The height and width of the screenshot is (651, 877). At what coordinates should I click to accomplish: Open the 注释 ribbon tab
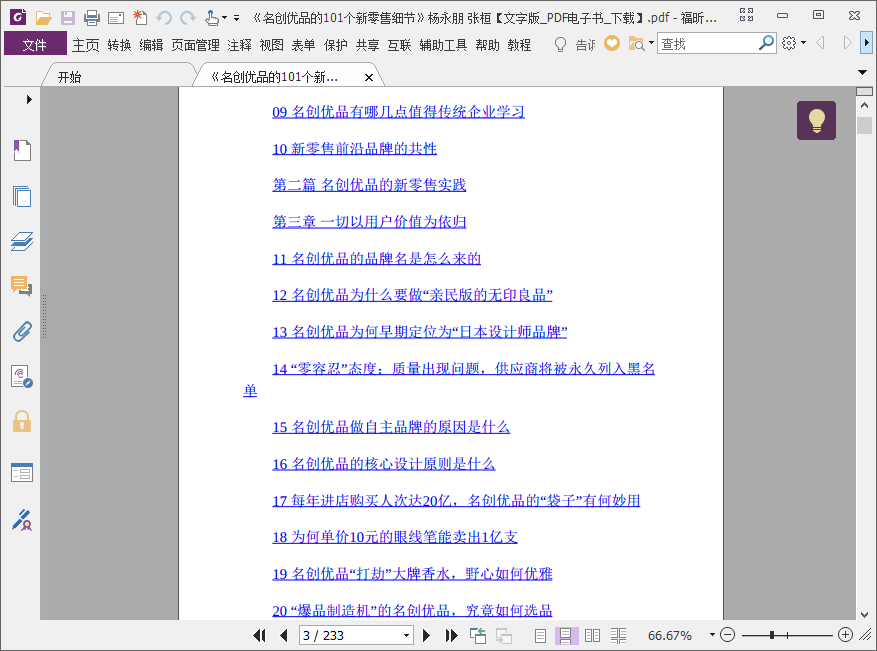[x=239, y=45]
